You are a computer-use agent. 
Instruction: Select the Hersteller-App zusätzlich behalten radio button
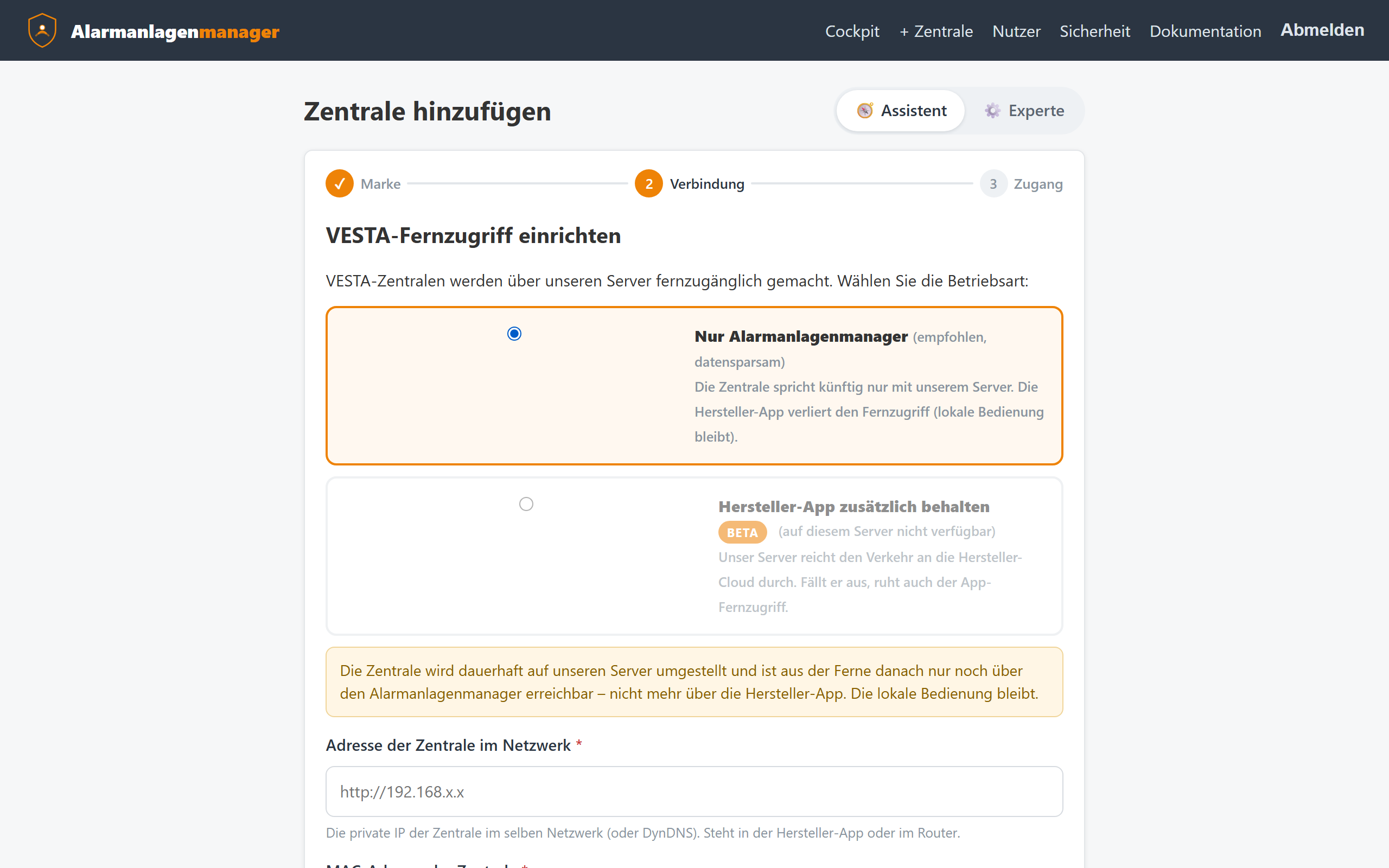click(526, 504)
